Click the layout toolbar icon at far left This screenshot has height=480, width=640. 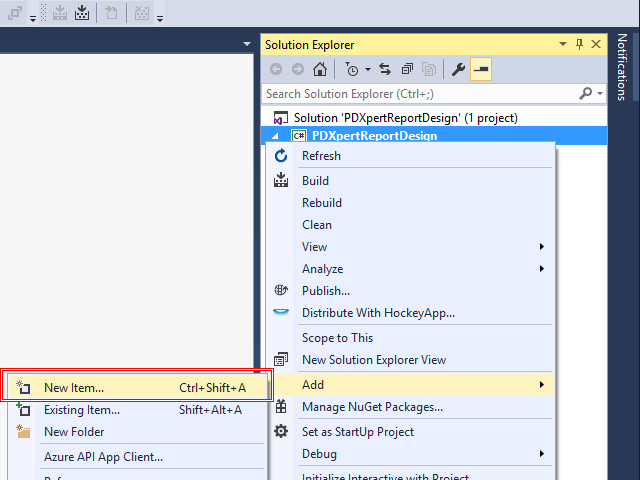pos(15,13)
